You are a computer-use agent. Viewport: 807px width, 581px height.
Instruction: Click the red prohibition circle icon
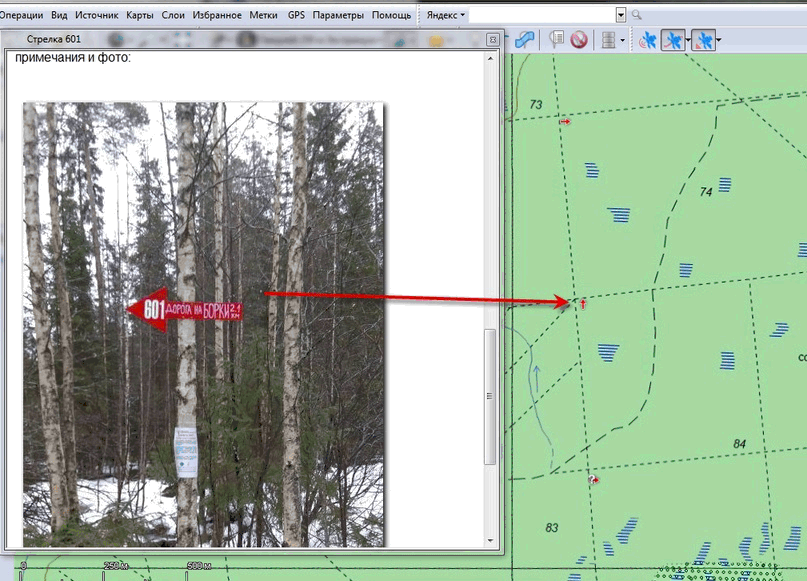pyautogui.click(x=578, y=40)
